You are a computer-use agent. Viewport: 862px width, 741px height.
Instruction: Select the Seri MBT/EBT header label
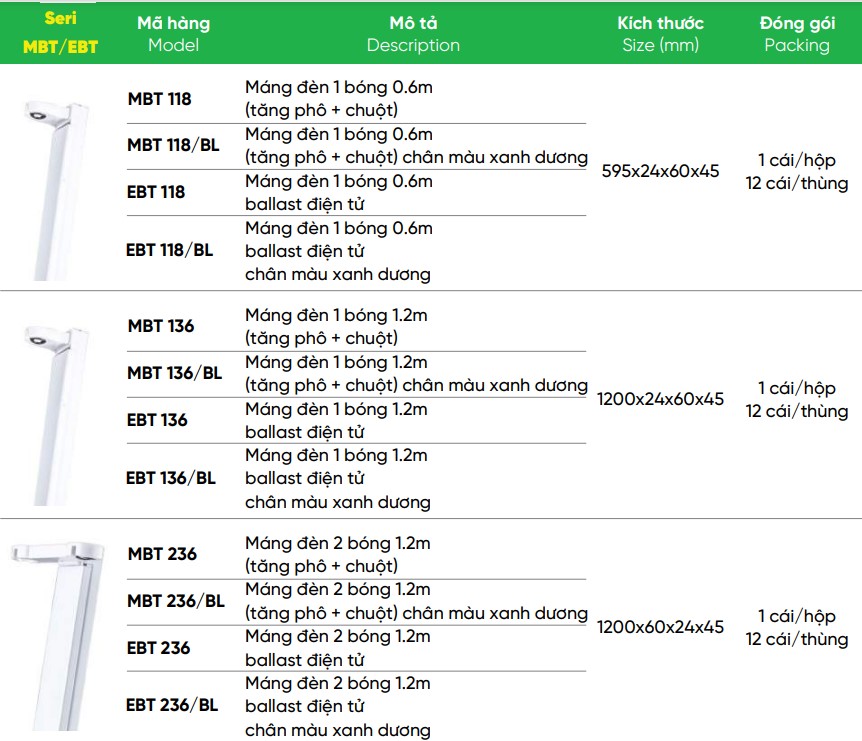[60, 32]
